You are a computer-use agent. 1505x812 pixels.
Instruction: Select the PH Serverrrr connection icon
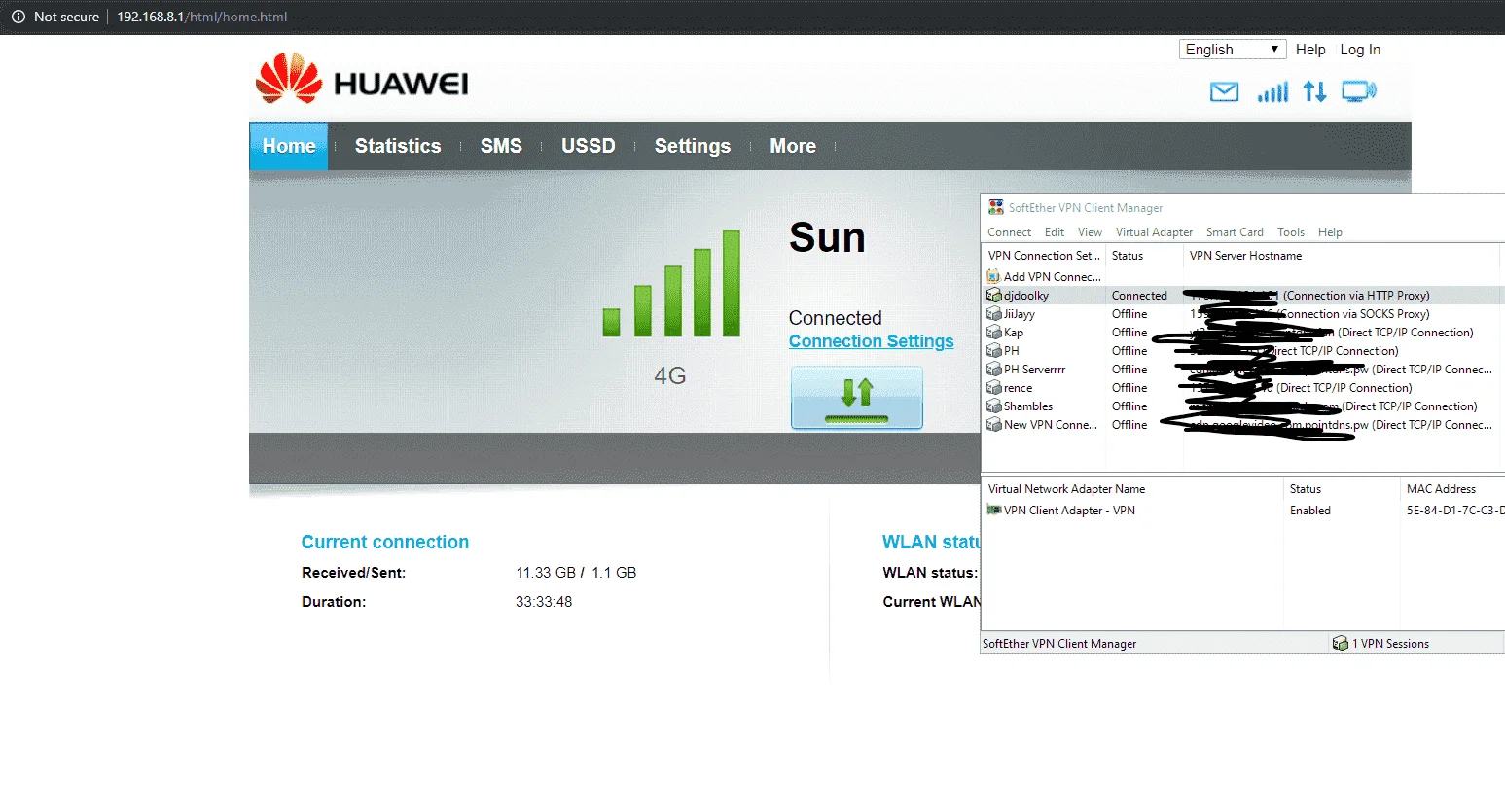coord(994,370)
